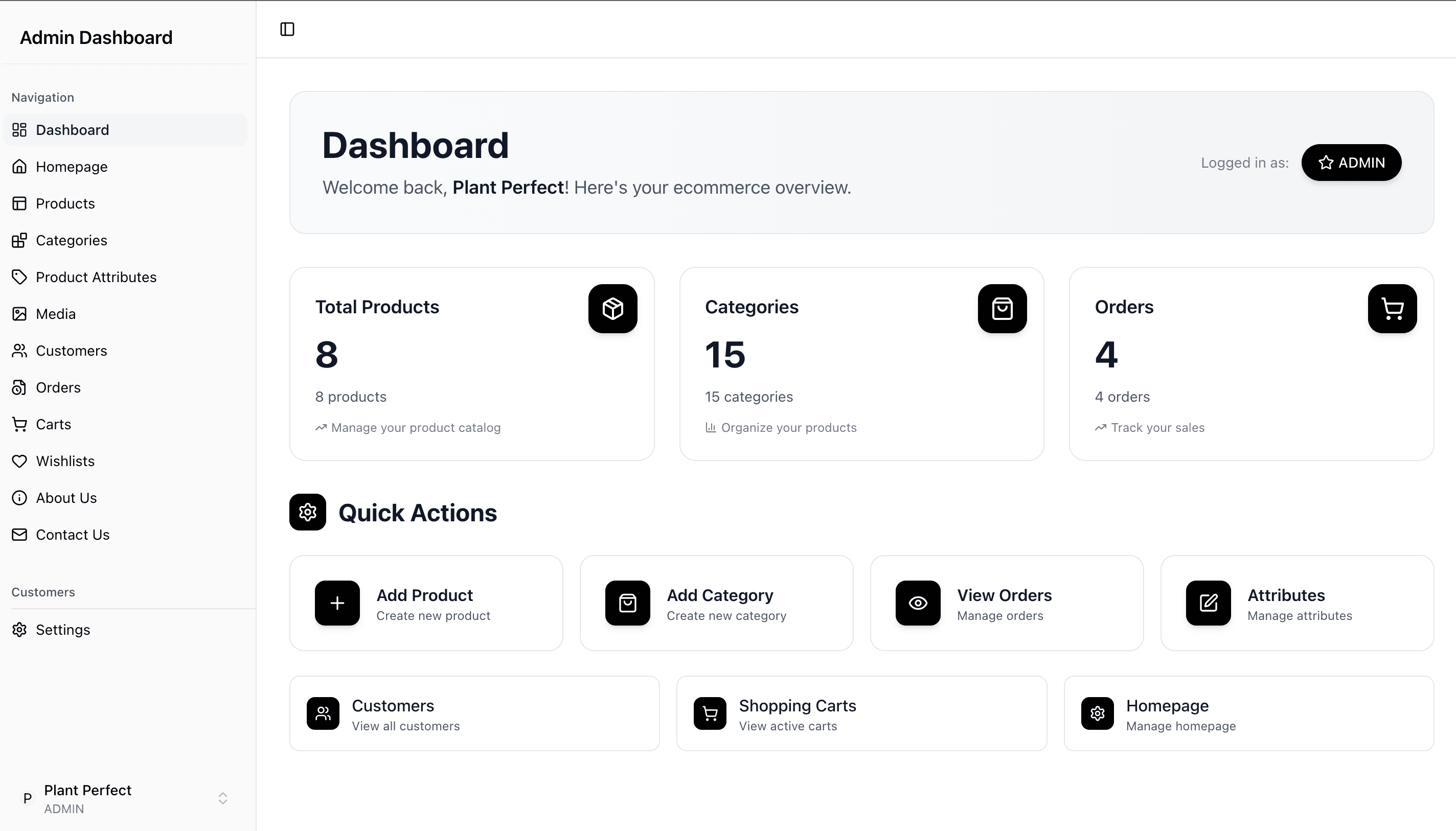Open Customers in the sidebar navigation

(126, 351)
